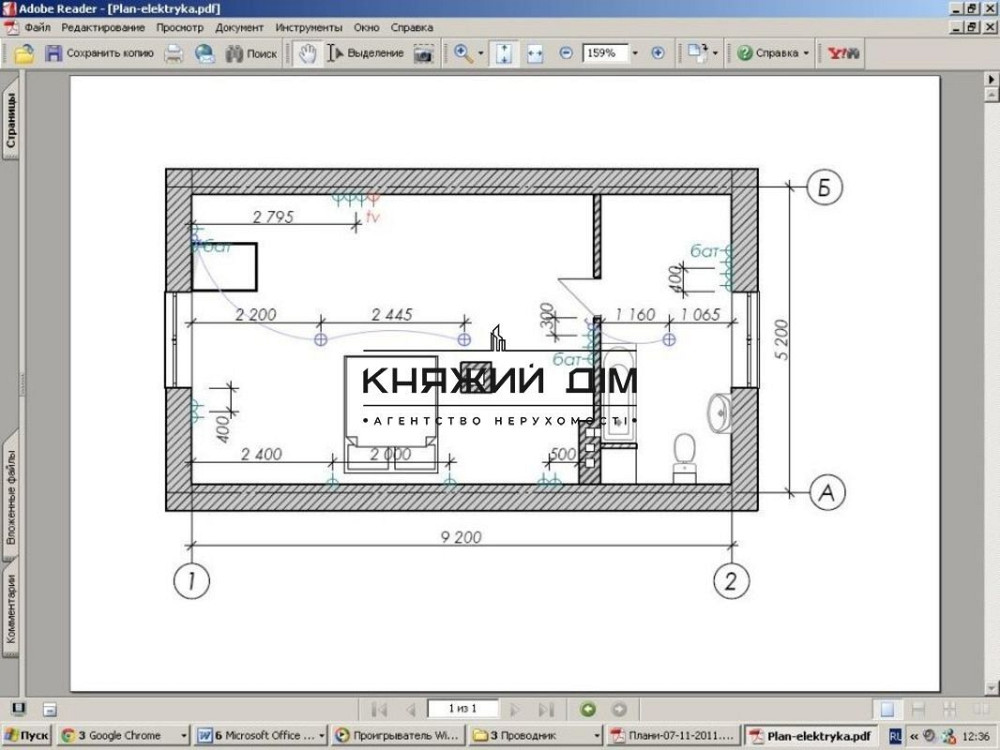The width and height of the screenshot is (1000, 750).
Task: Click the Open file folder icon
Action: coord(24,53)
